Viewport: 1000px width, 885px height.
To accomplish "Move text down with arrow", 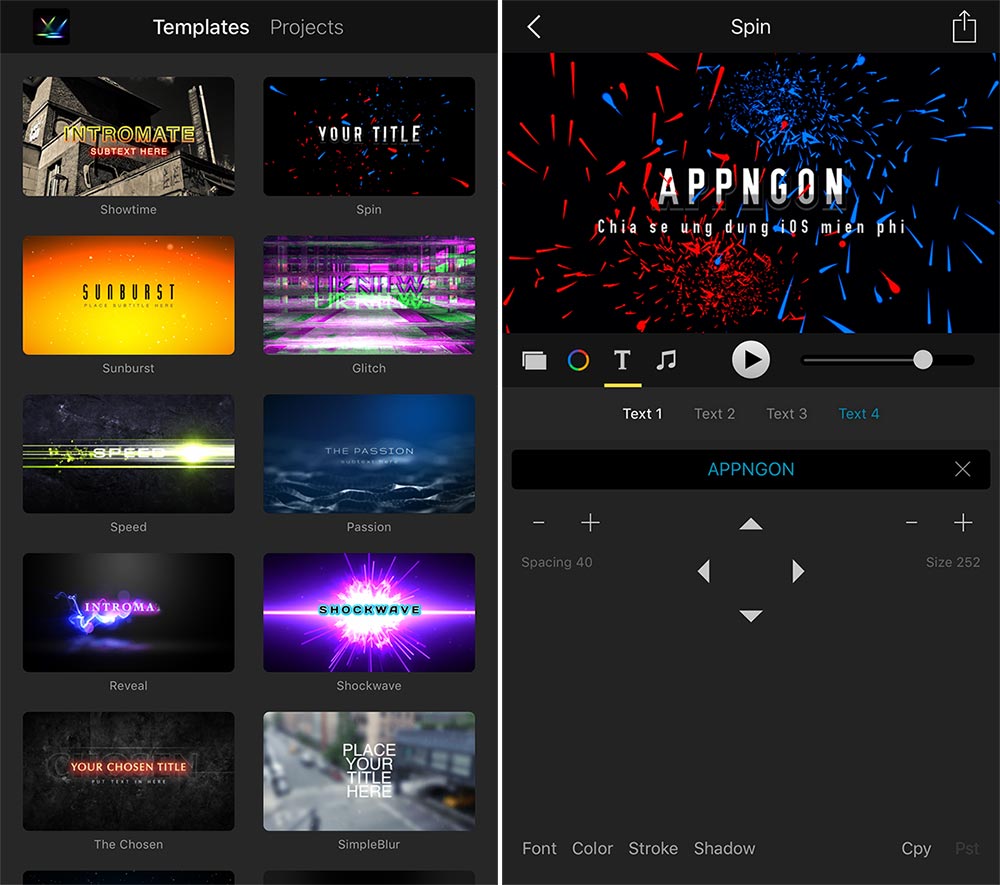I will click(x=751, y=616).
